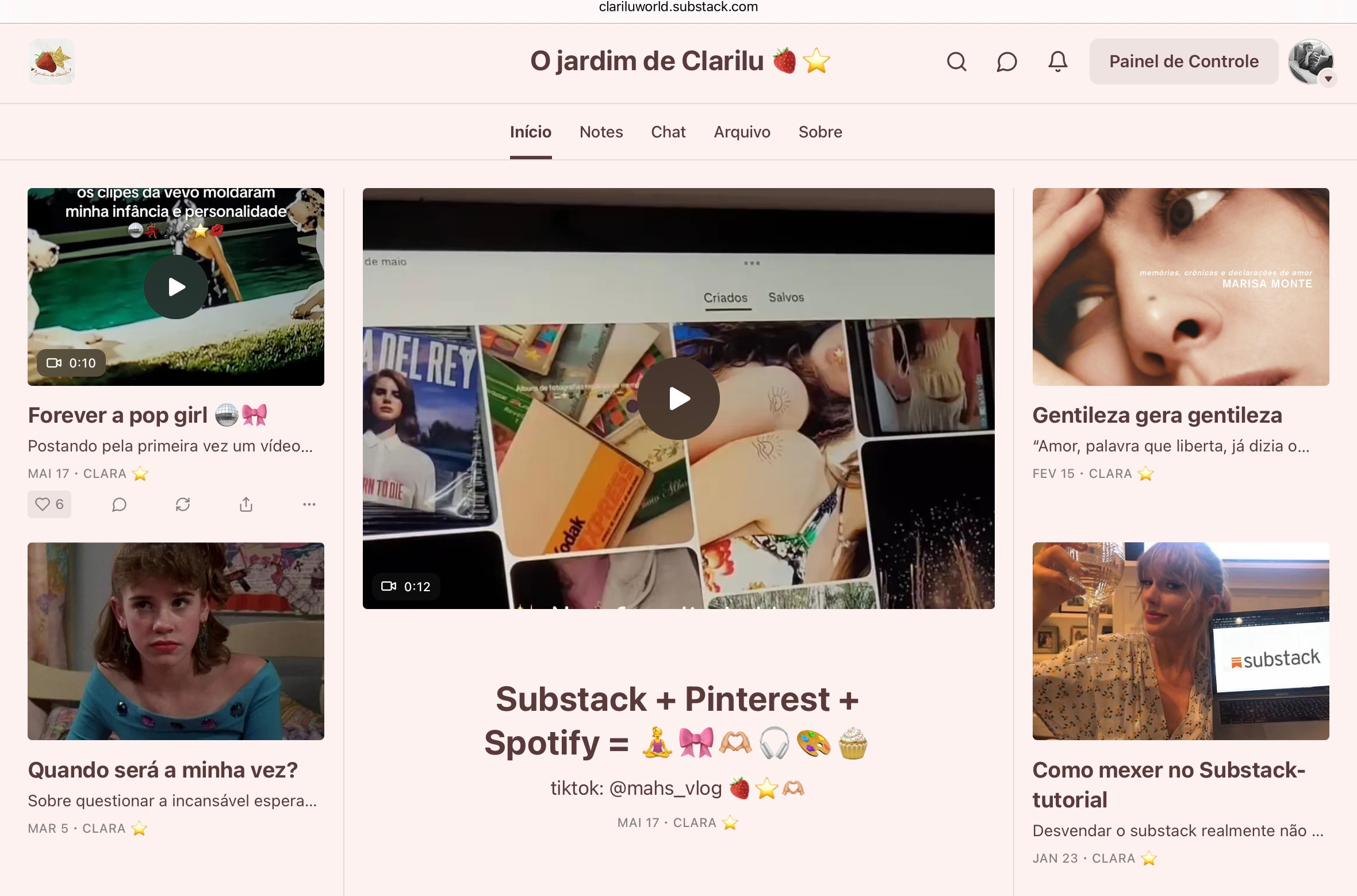Image resolution: width=1357 pixels, height=896 pixels.
Task: Open the Painel de Controle
Action: click(x=1183, y=61)
